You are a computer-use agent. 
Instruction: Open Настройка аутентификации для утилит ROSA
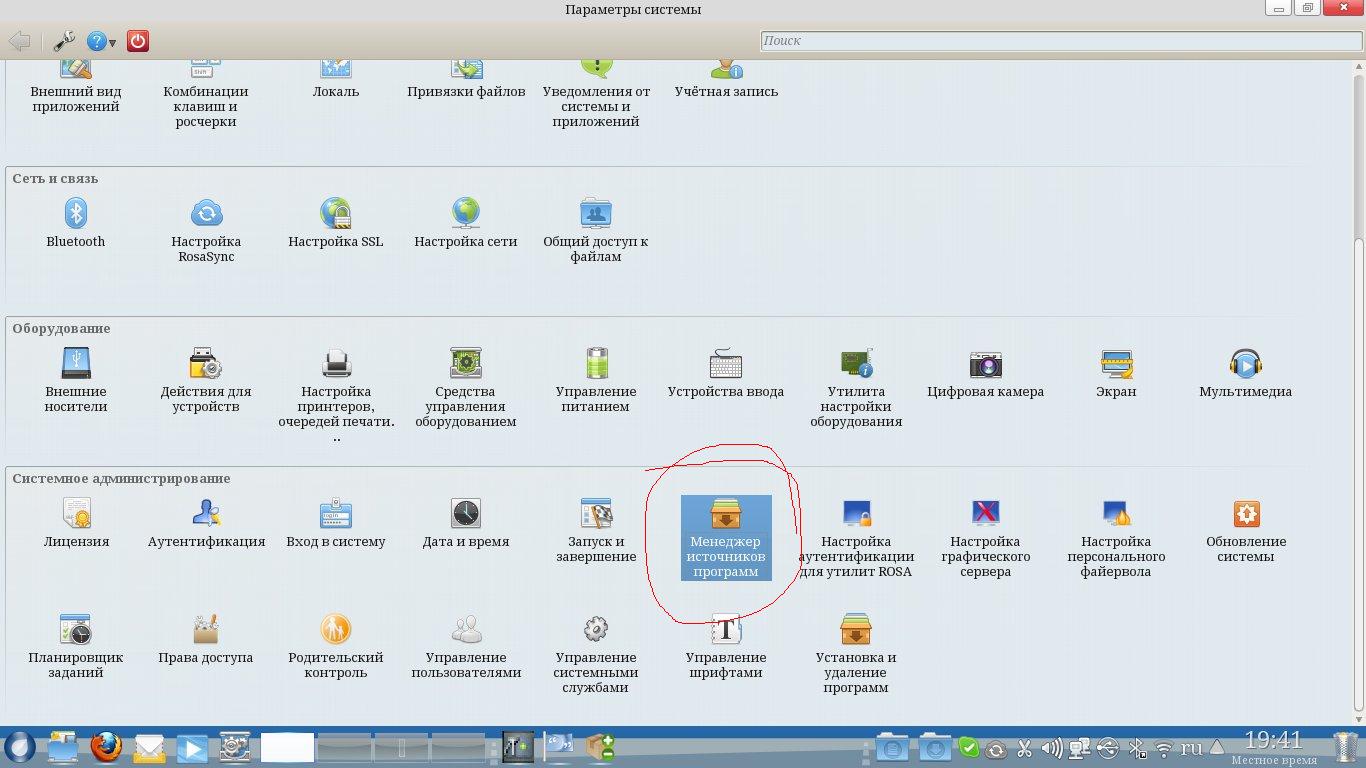[x=856, y=537]
